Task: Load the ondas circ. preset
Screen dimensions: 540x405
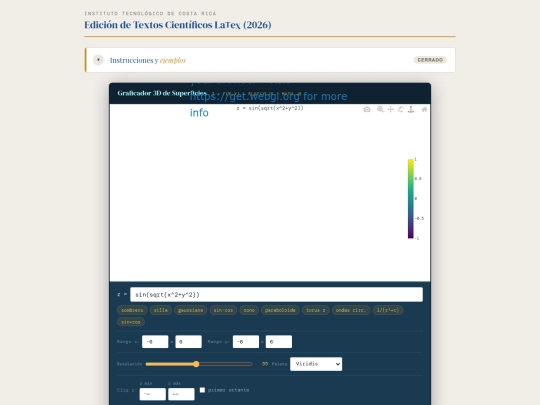Action: pos(351,310)
